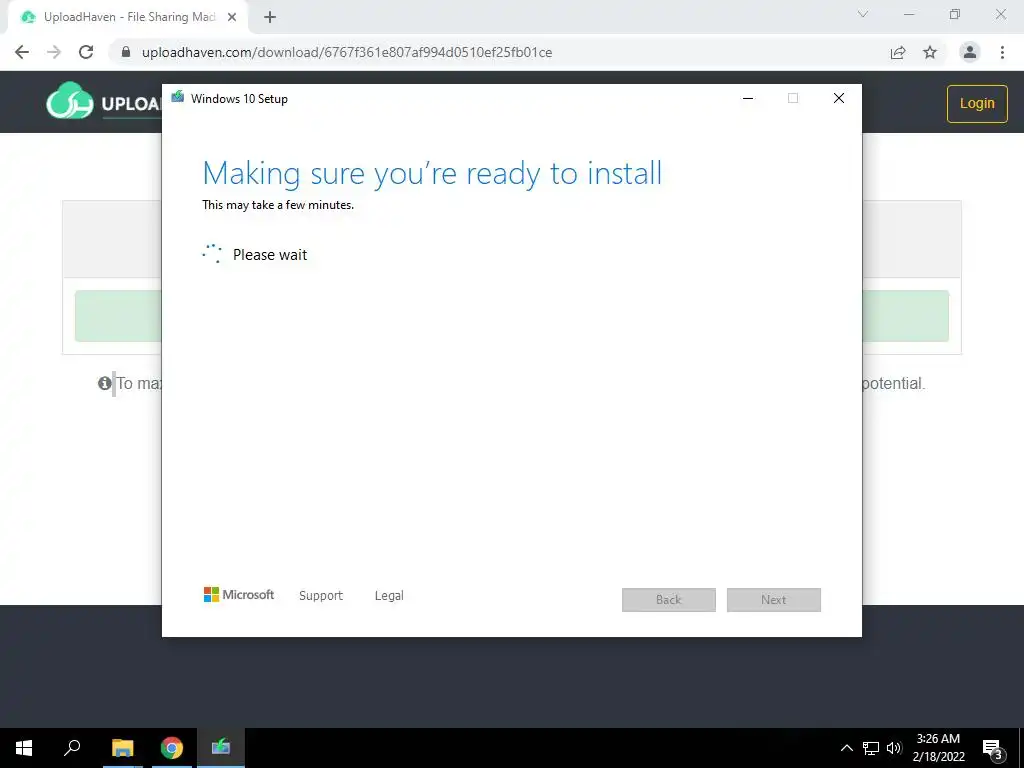This screenshot has height=768, width=1024.
Task: Click the UploadHaven cloud logo
Action: click(70, 101)
